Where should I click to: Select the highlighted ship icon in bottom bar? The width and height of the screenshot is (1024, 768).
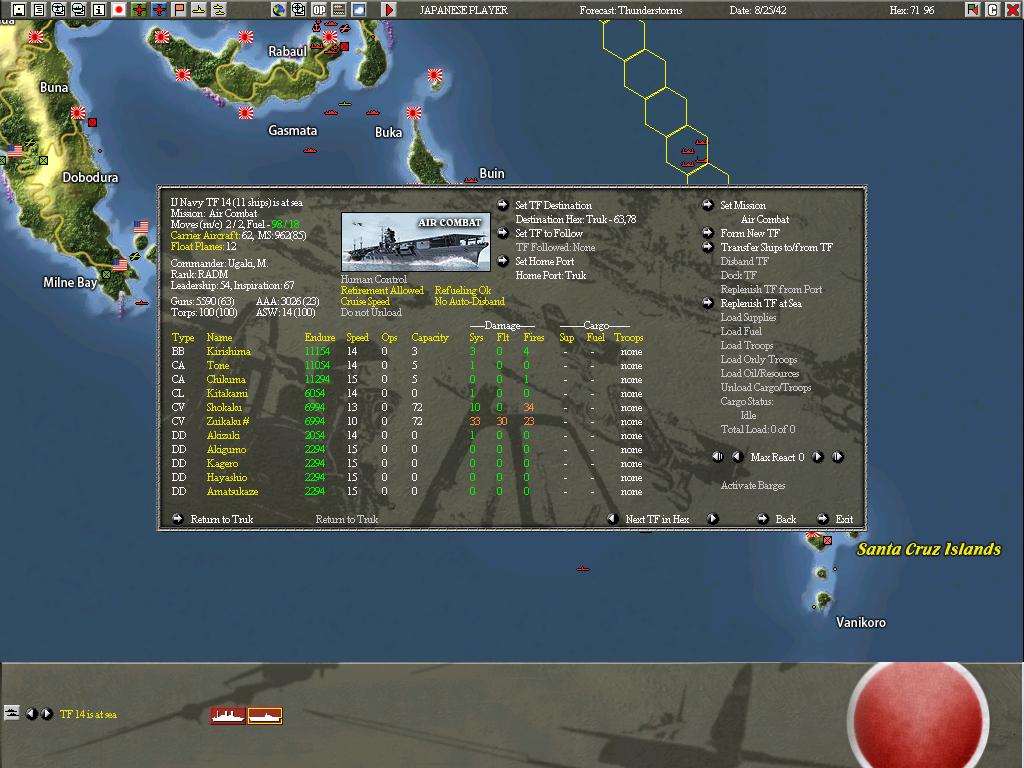tap(265, 716)
